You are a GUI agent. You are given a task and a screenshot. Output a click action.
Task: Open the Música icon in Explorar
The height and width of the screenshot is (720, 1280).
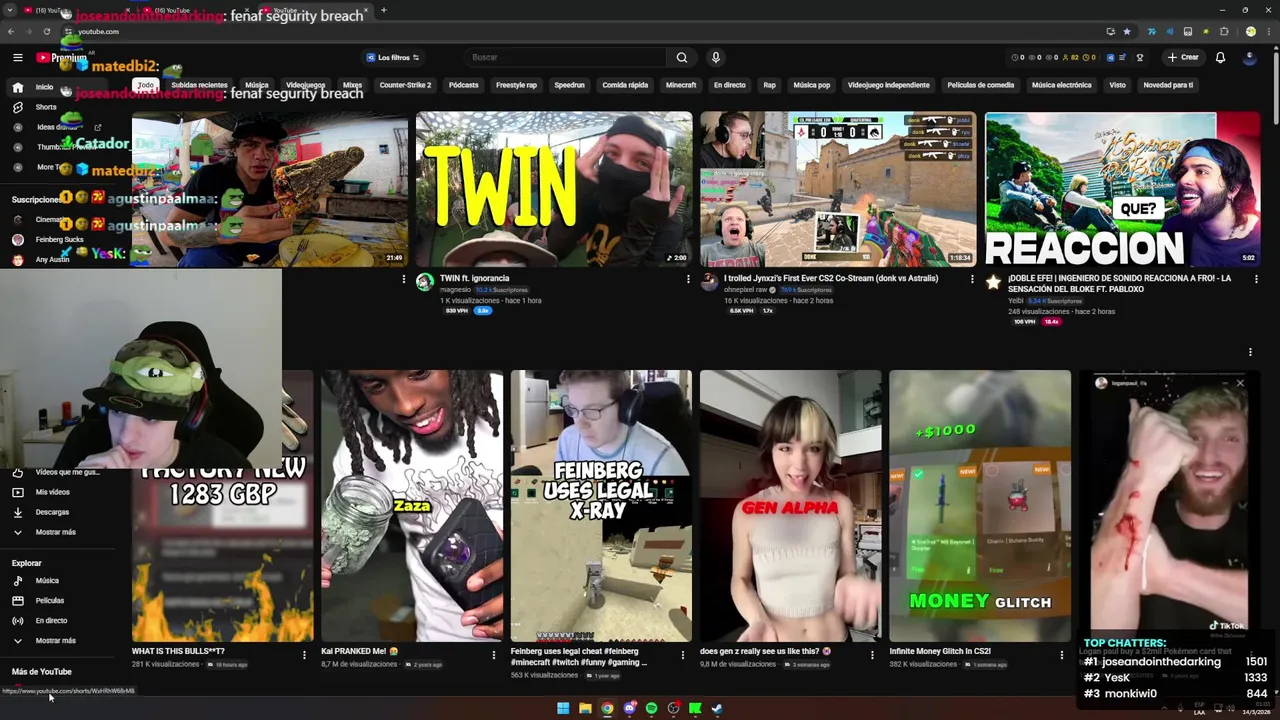(17, 580)
